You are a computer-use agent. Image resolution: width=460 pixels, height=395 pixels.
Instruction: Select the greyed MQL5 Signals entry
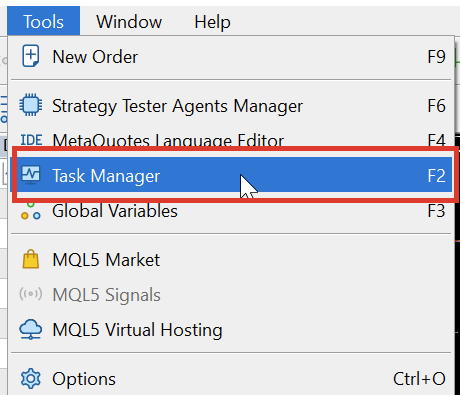pos(231,295)
